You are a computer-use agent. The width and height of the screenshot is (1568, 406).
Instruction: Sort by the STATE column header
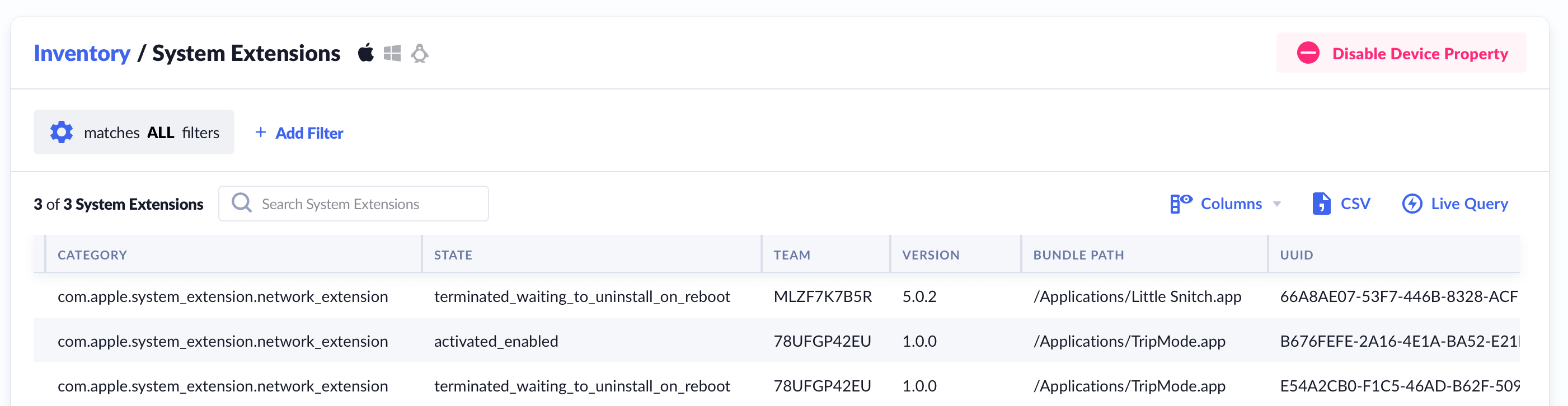coord(453,255)
